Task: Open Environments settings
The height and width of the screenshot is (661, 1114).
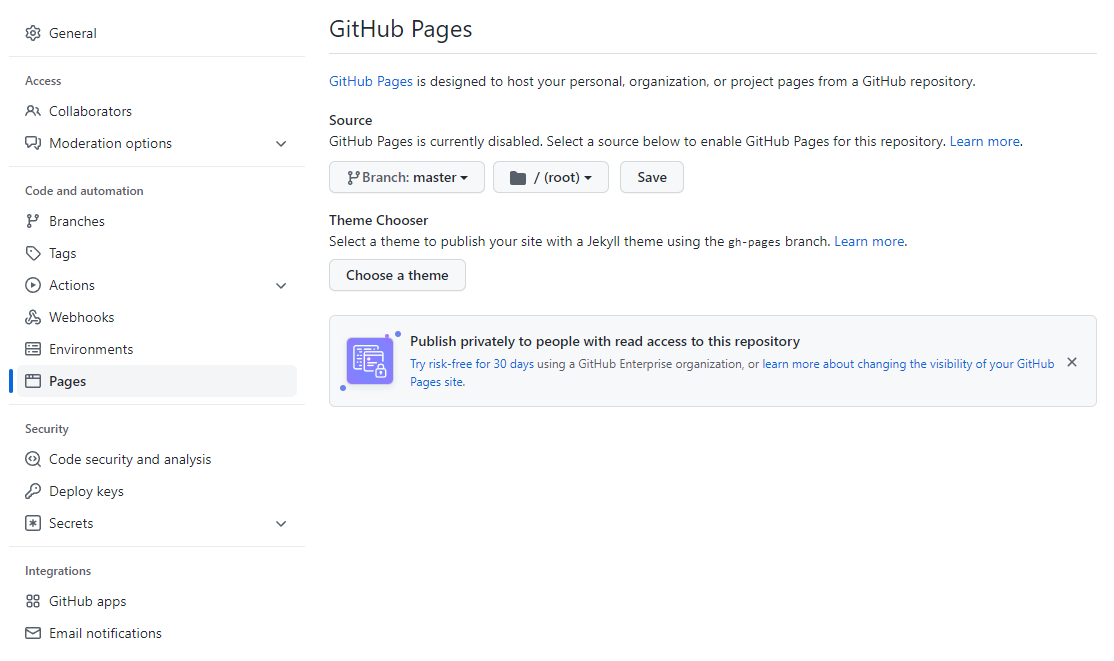Action: 157,349
